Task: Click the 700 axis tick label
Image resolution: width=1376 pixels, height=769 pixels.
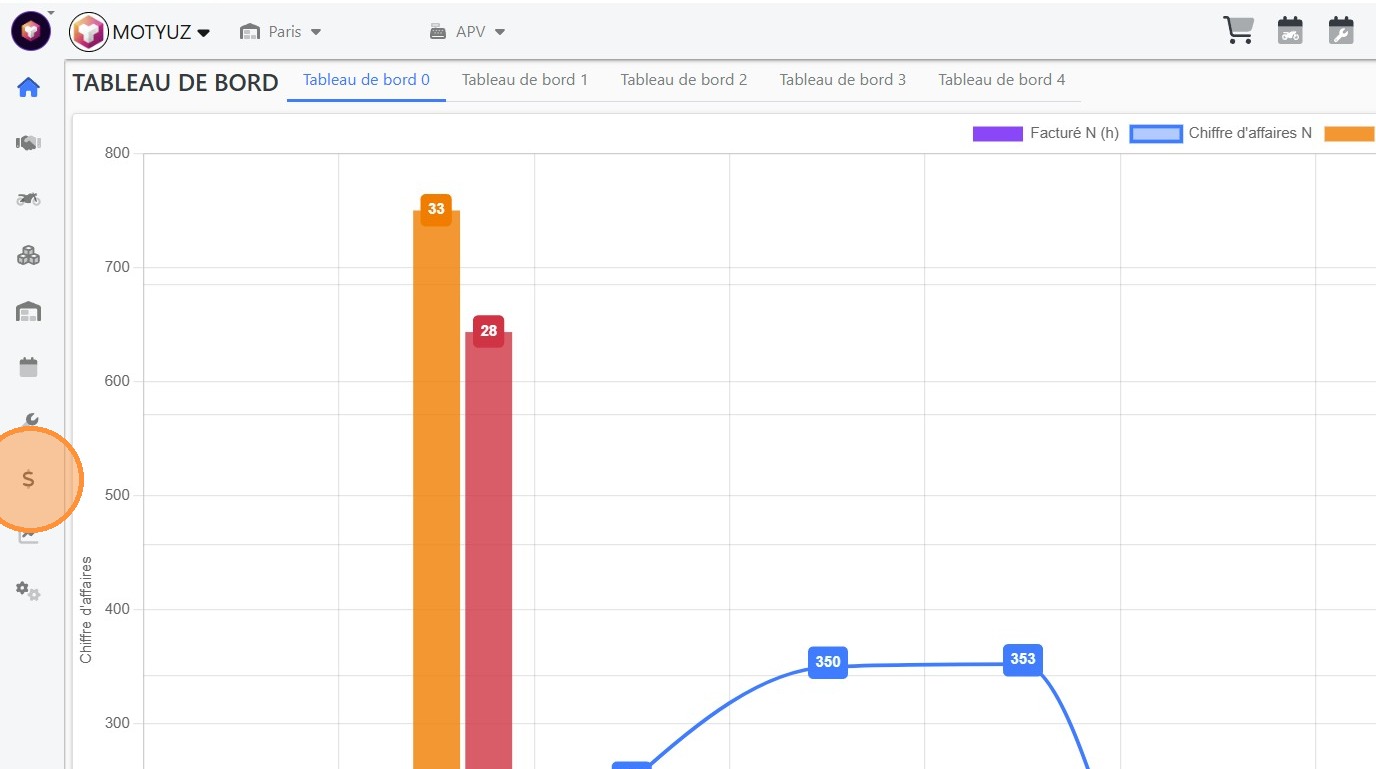Action: pyautogui.click(x=117, y=267)
